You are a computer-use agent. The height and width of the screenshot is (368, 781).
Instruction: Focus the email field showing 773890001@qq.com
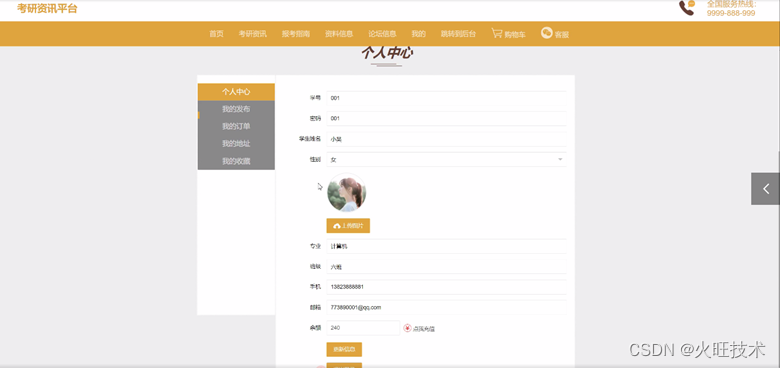pos(446,307)
